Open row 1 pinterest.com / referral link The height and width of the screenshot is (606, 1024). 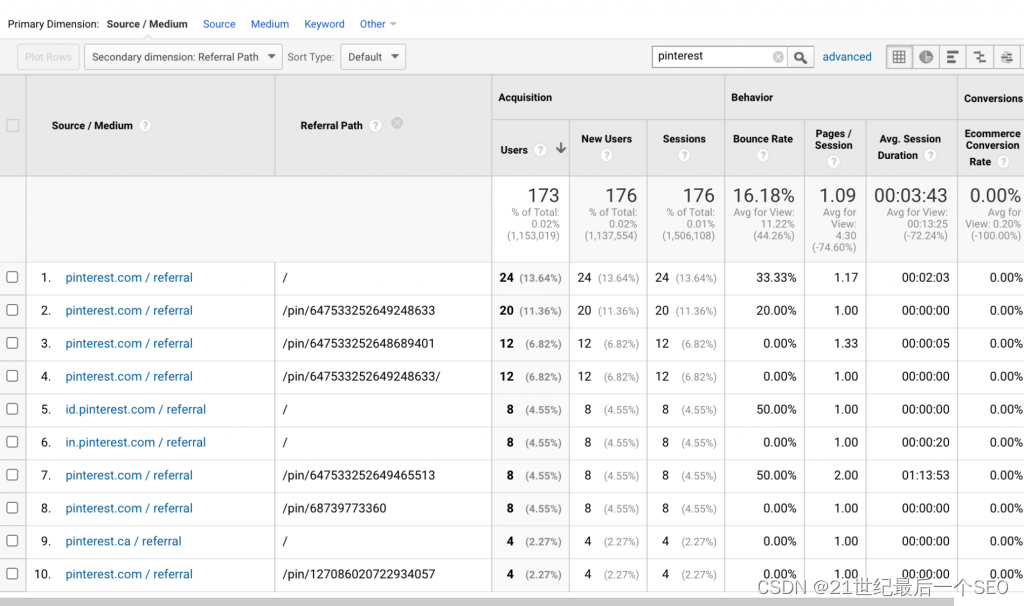[x=129, y=278]
